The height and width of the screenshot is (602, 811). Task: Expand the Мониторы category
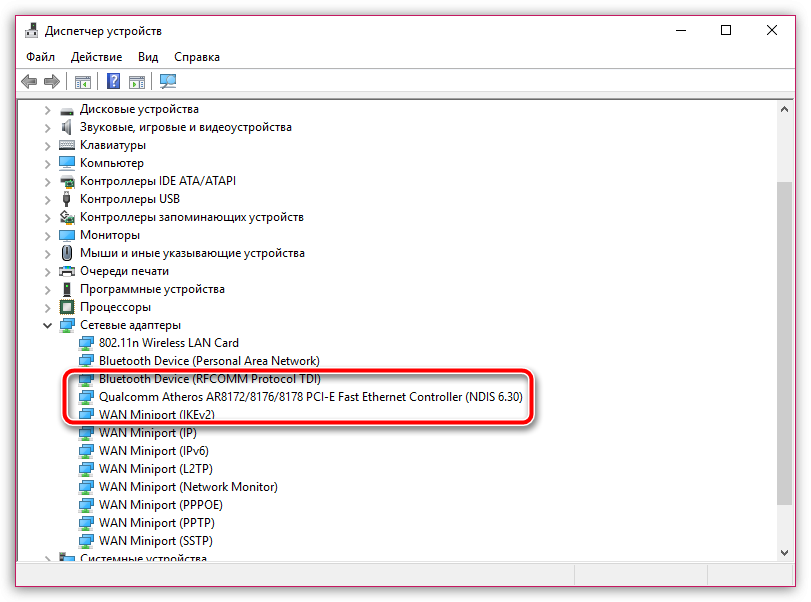pyautogui.click(x=47, y=235)
